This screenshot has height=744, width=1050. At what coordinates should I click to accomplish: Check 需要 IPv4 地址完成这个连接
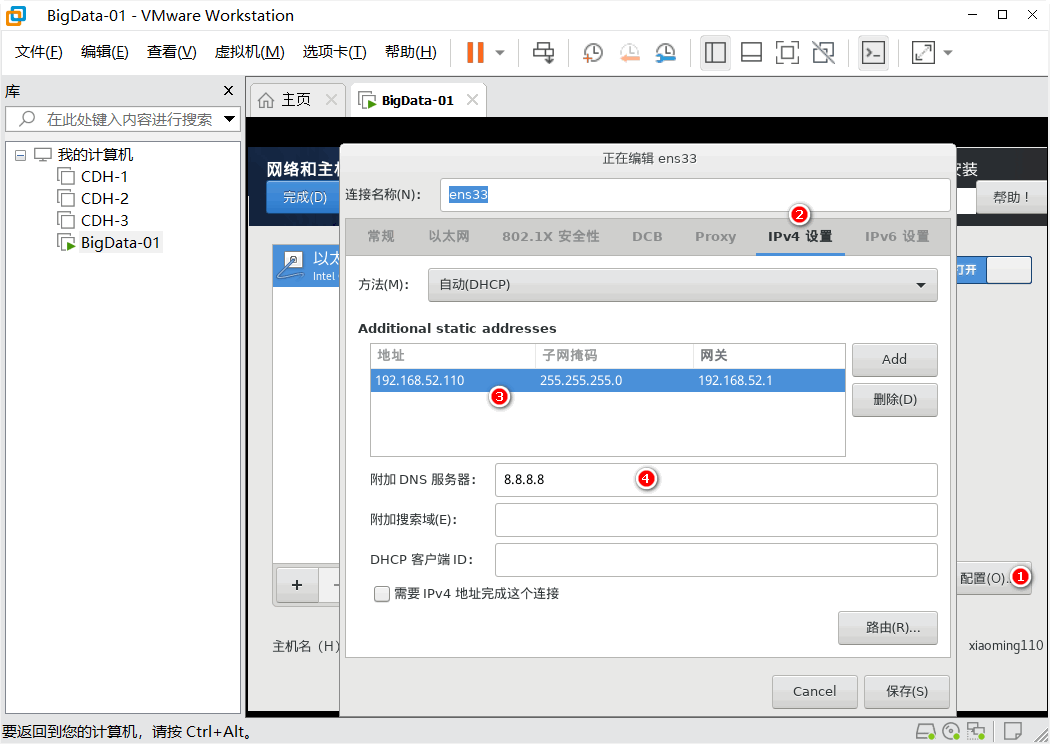click(382, 594)
